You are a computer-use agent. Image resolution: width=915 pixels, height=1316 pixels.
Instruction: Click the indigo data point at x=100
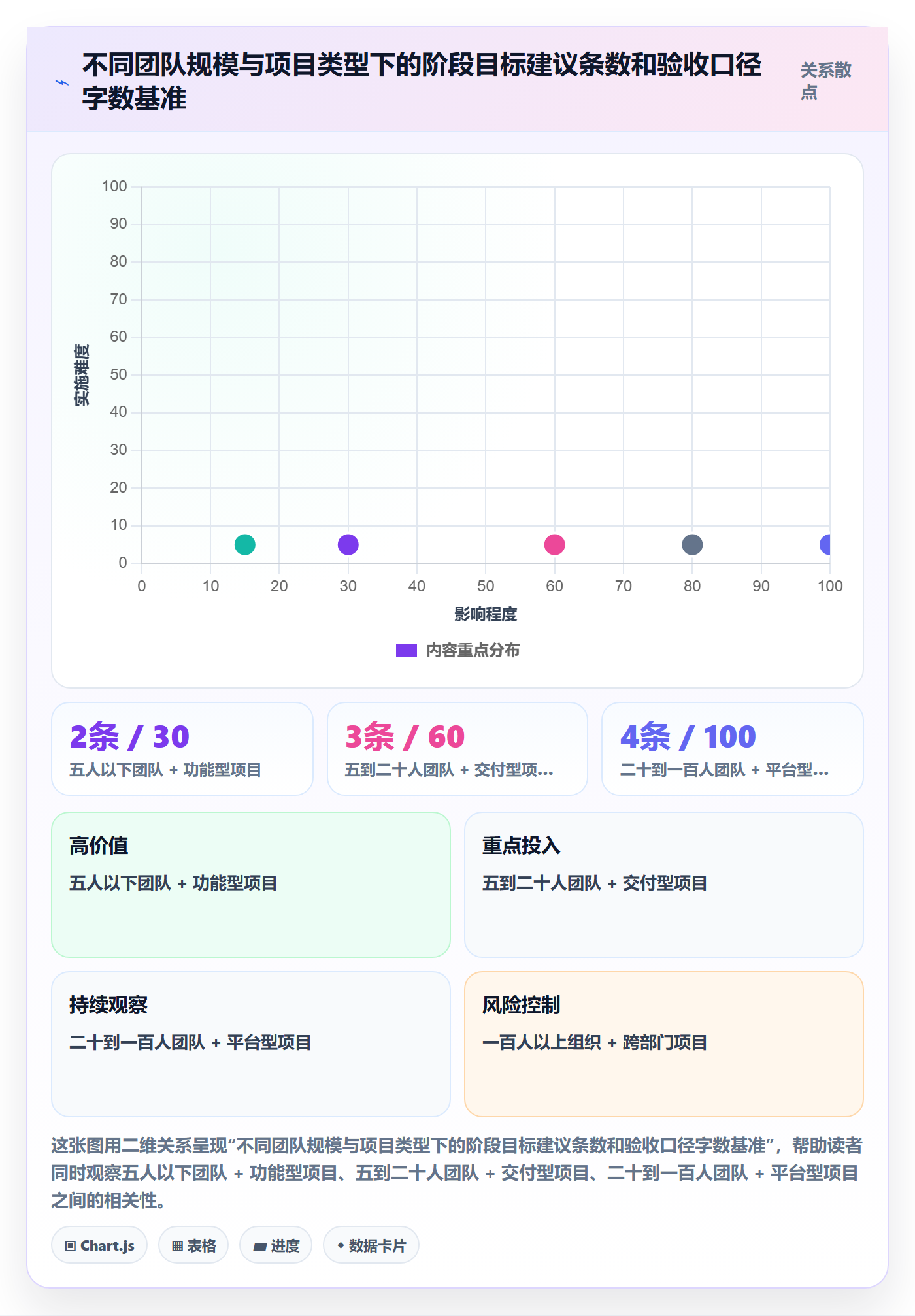pyautogui.click(x=825, y=544)
